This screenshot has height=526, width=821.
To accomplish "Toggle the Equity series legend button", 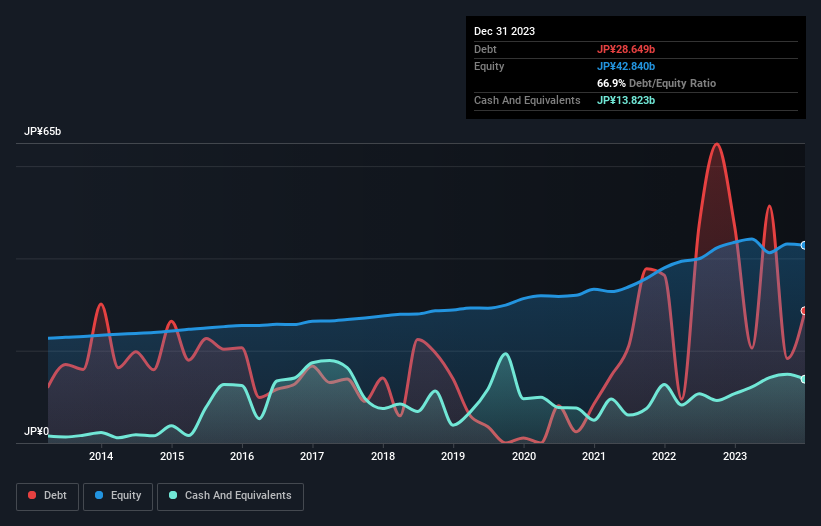I will coord(118,496).
